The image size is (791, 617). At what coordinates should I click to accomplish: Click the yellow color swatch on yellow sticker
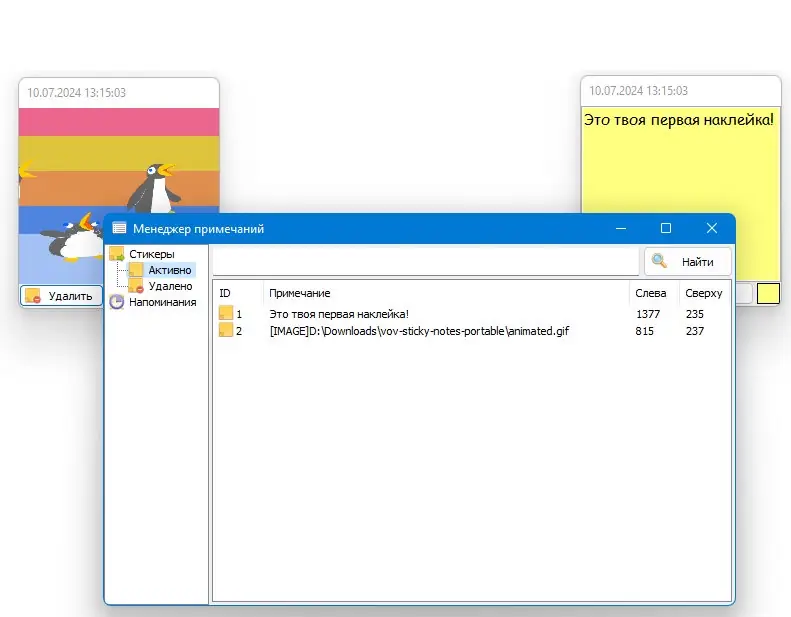(768, 294)
